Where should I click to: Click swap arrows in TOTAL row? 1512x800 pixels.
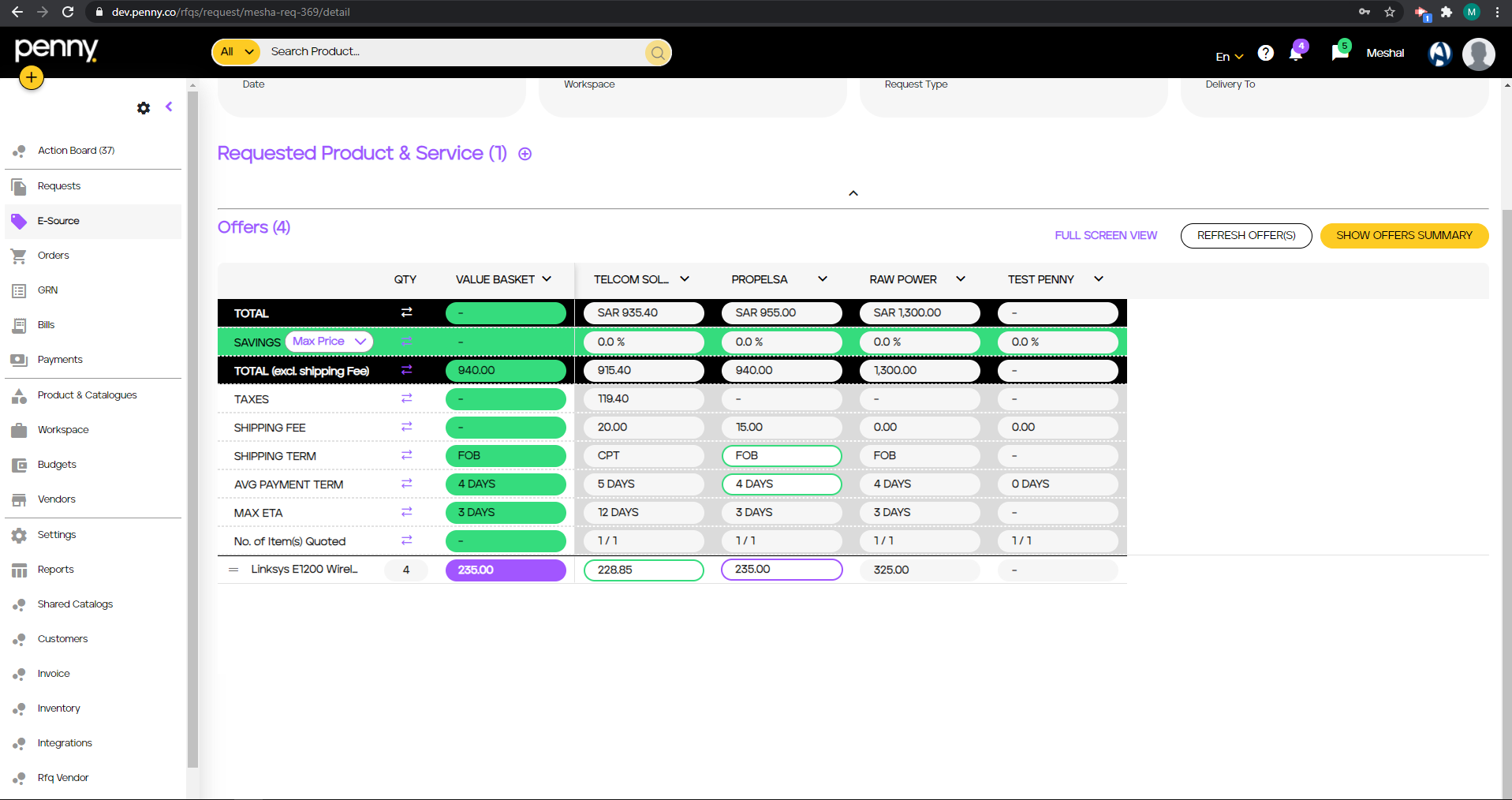[x=406, y=312]
